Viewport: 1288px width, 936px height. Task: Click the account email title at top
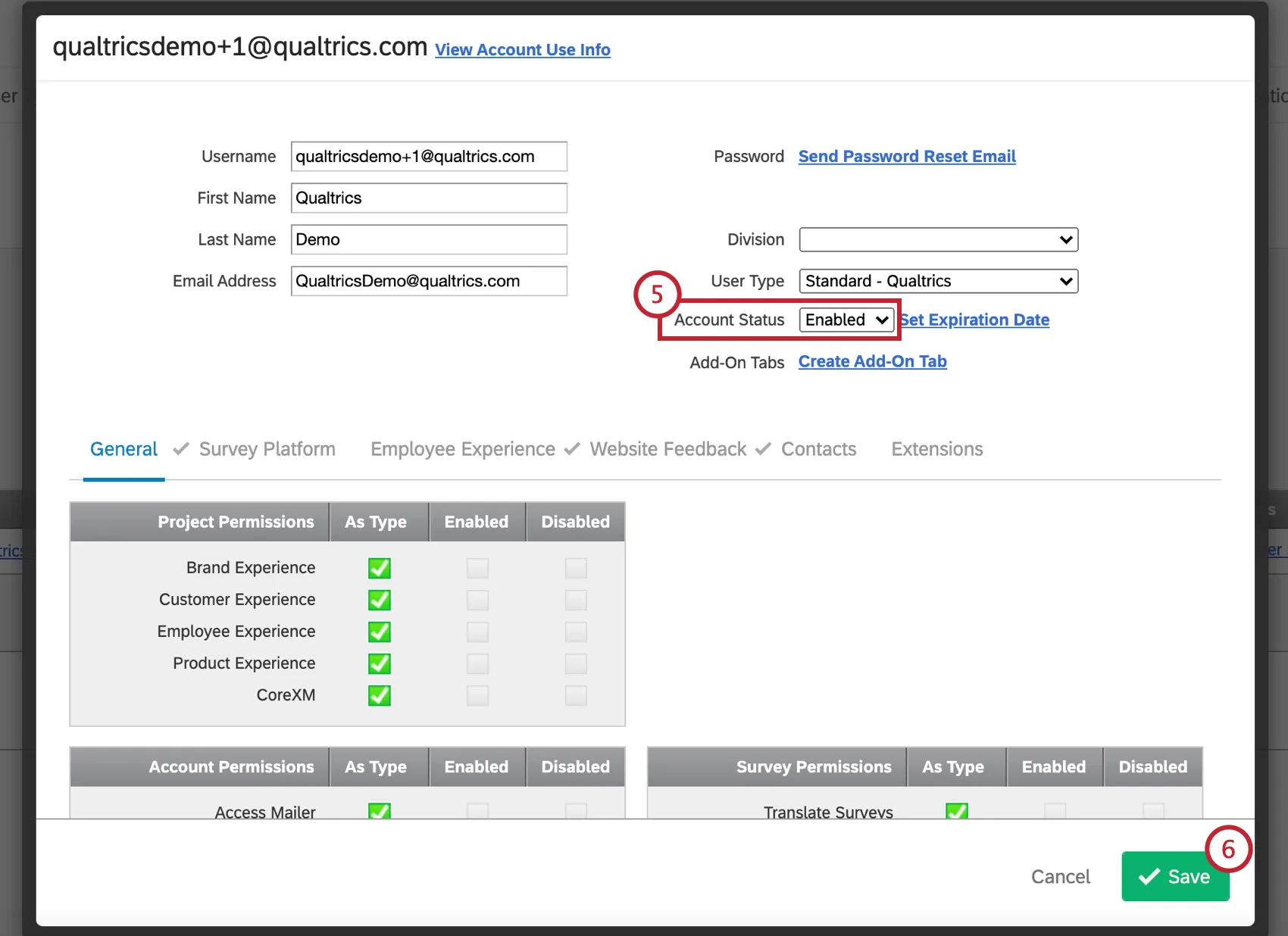[240, 47]
